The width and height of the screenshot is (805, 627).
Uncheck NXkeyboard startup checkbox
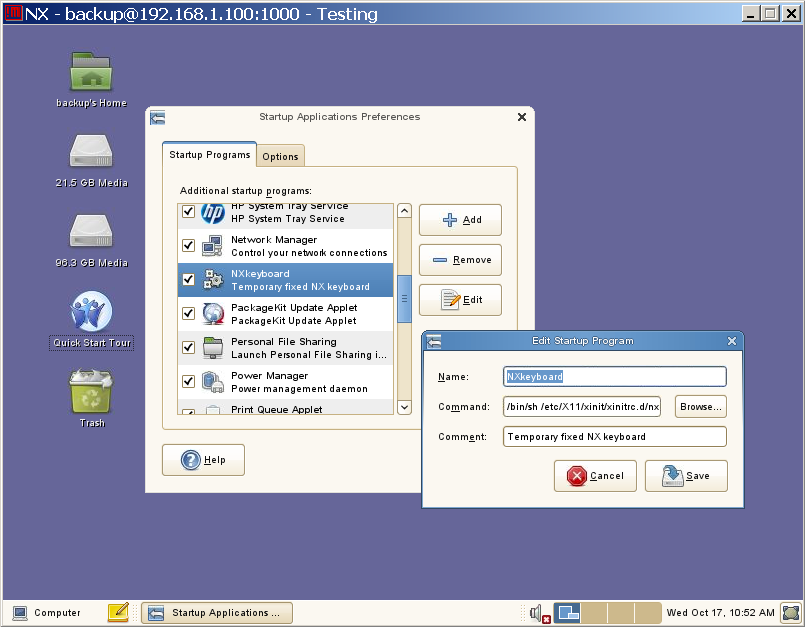click(x=188, y=279)
